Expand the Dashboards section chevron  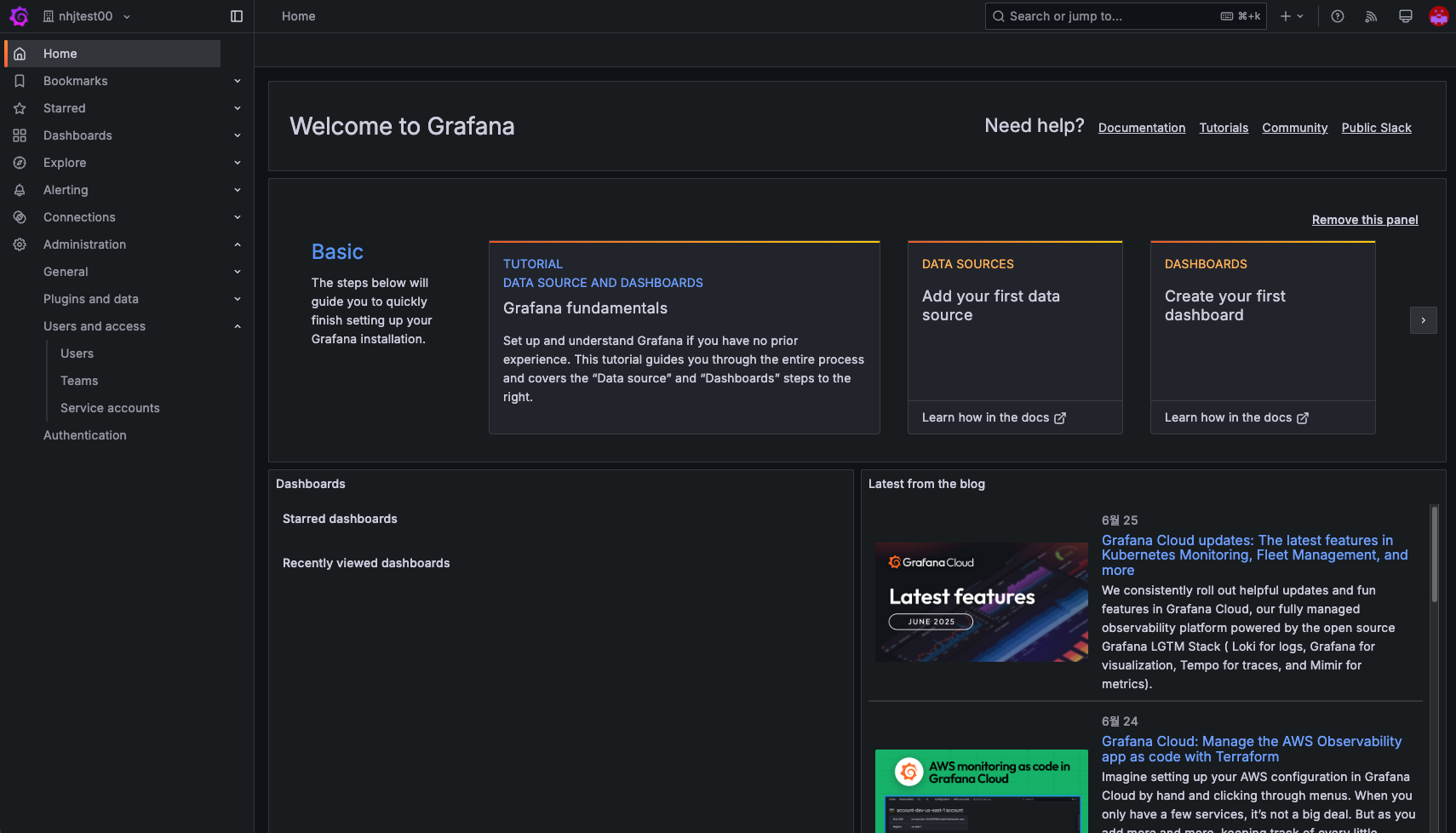[x=238, y=135]
